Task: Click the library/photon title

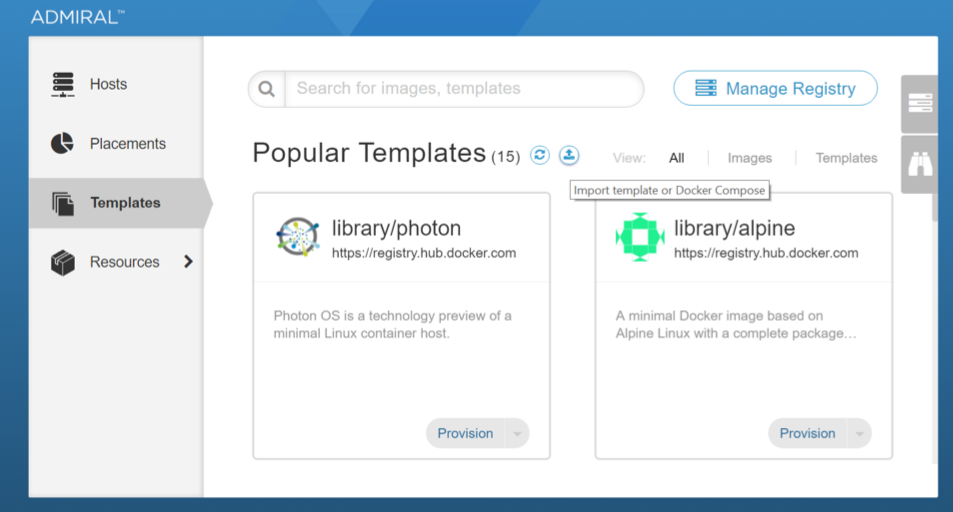Action: point(396,229)
